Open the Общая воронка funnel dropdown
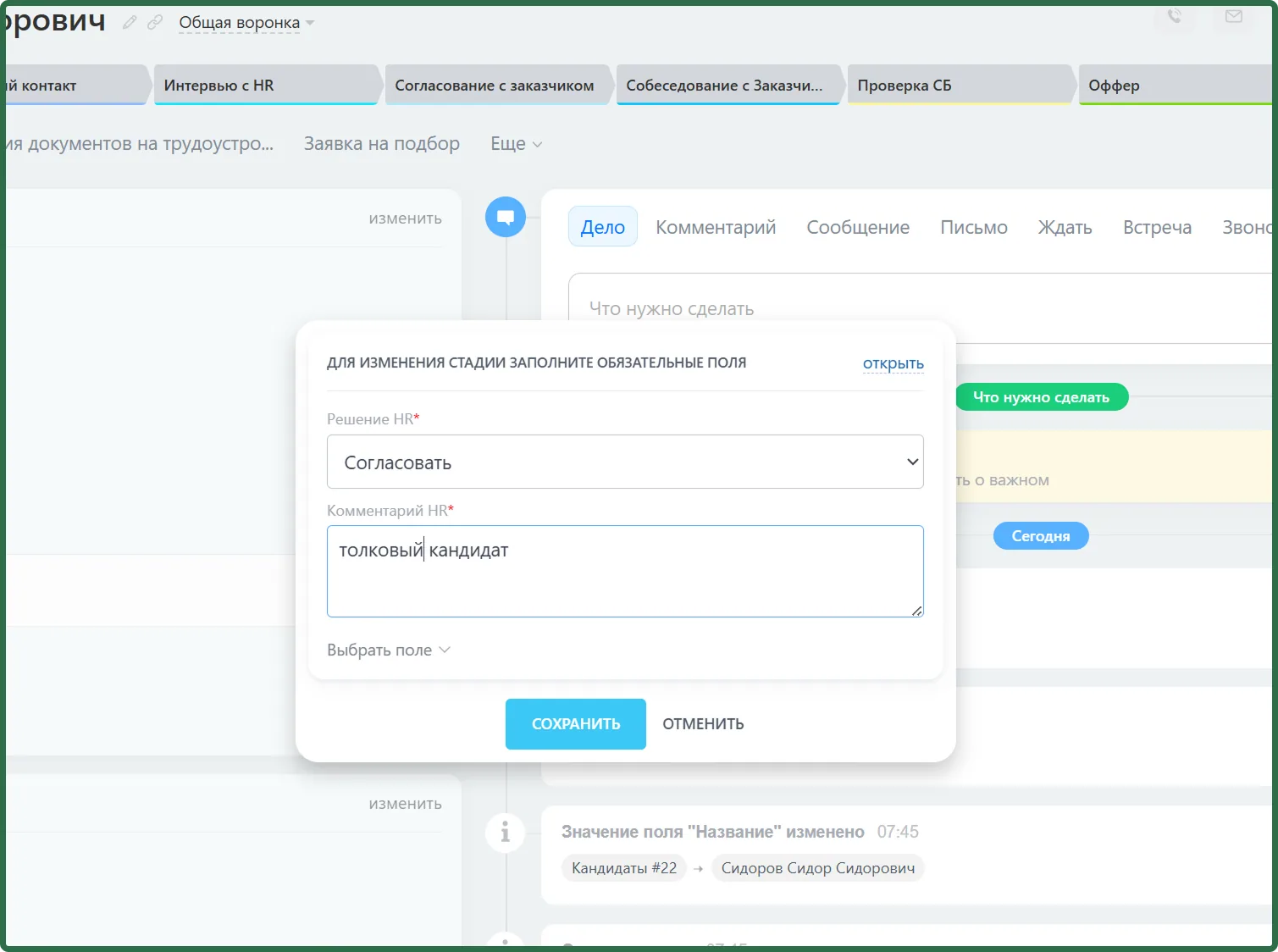 click(246, 23)
